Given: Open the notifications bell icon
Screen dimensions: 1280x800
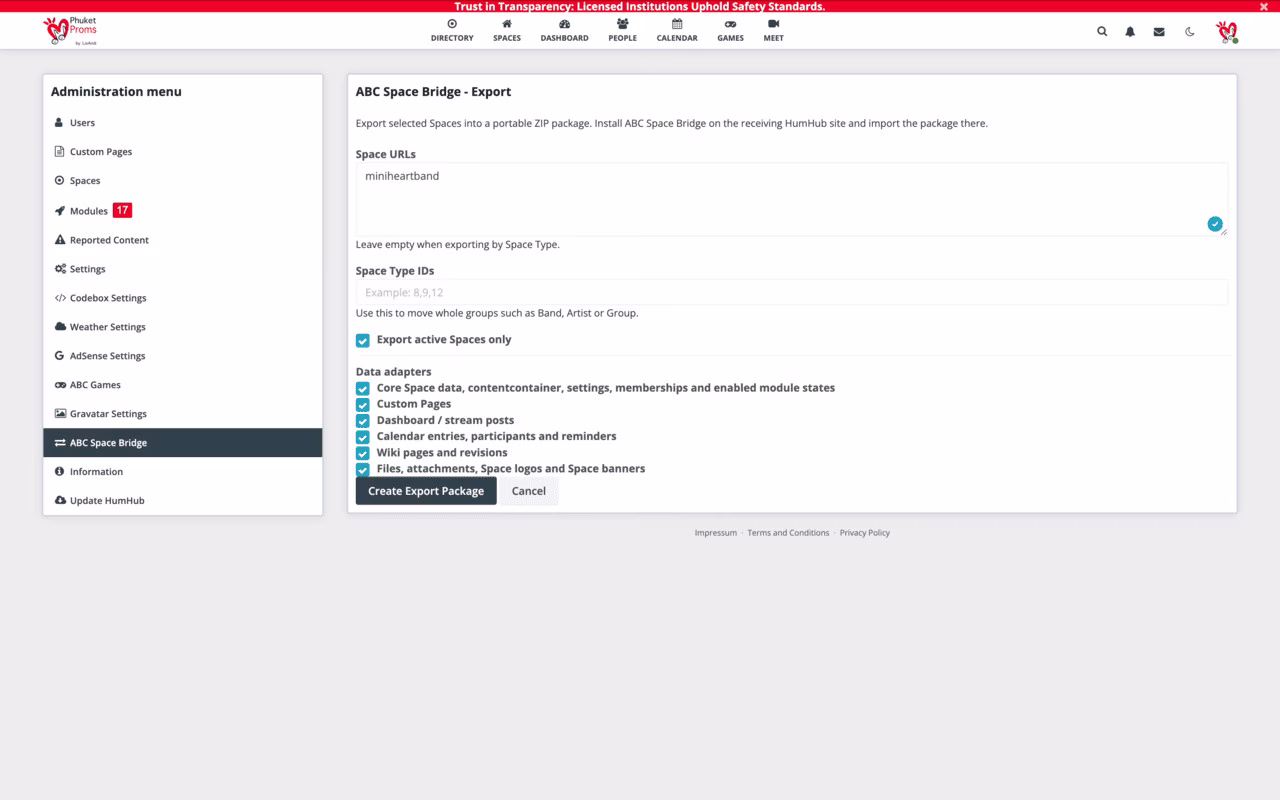Looking at the screenshot, I should coord(1130,31).
